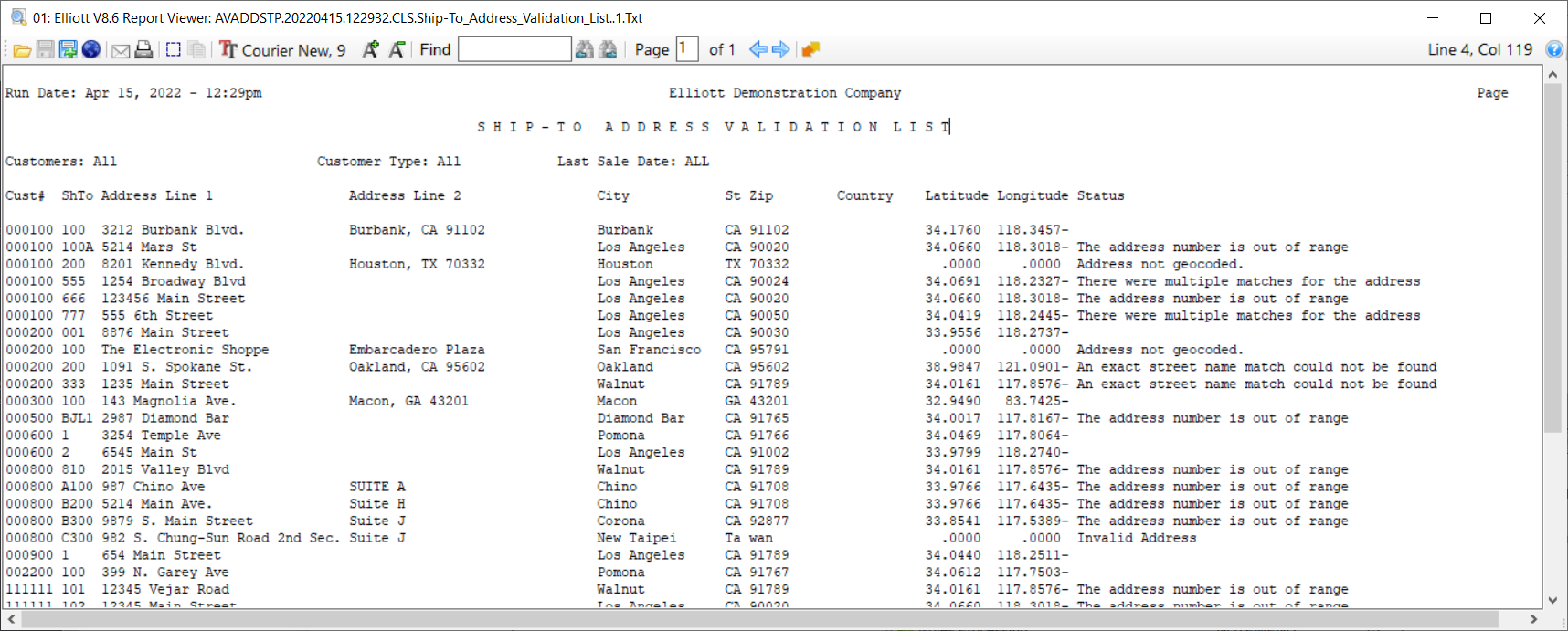Click the '987 Chino Ave' address text
Image resolution: width=1568 pixels, height=631 pixels.
[x=154, y=487]
